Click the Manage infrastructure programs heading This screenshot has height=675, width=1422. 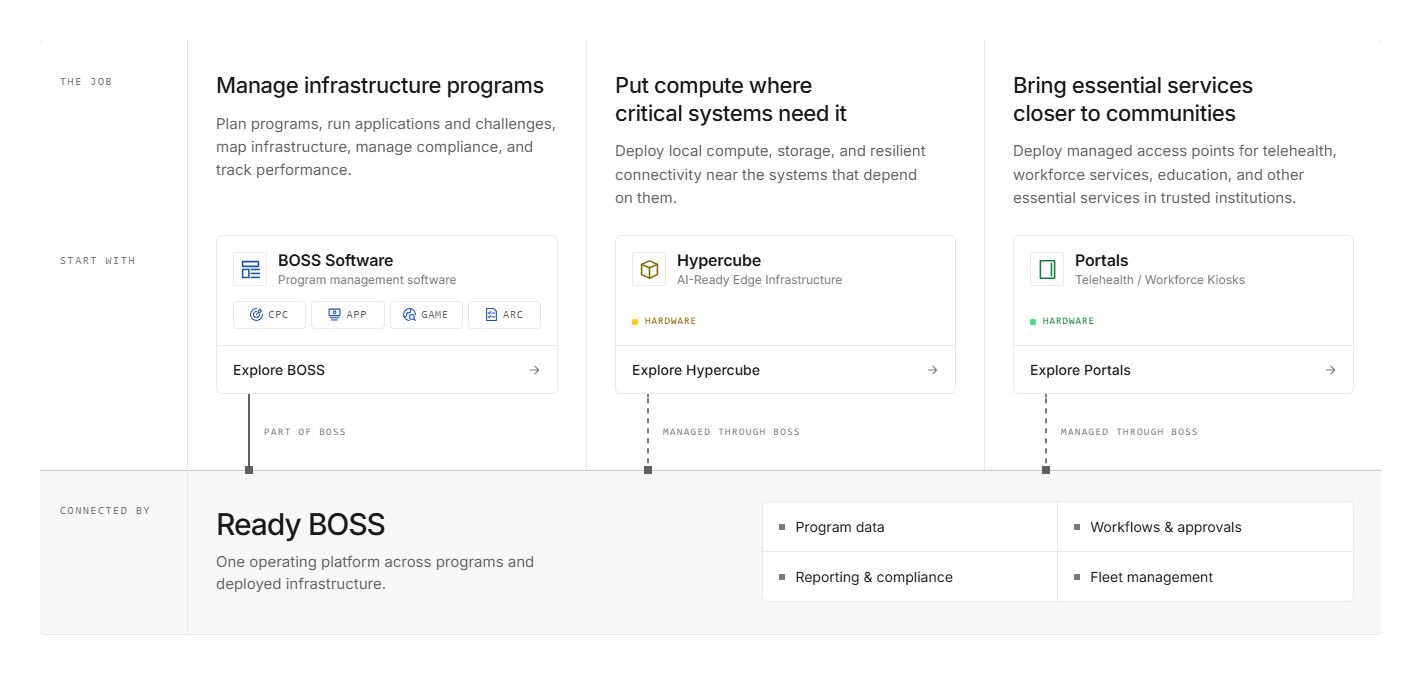[380, 86]
